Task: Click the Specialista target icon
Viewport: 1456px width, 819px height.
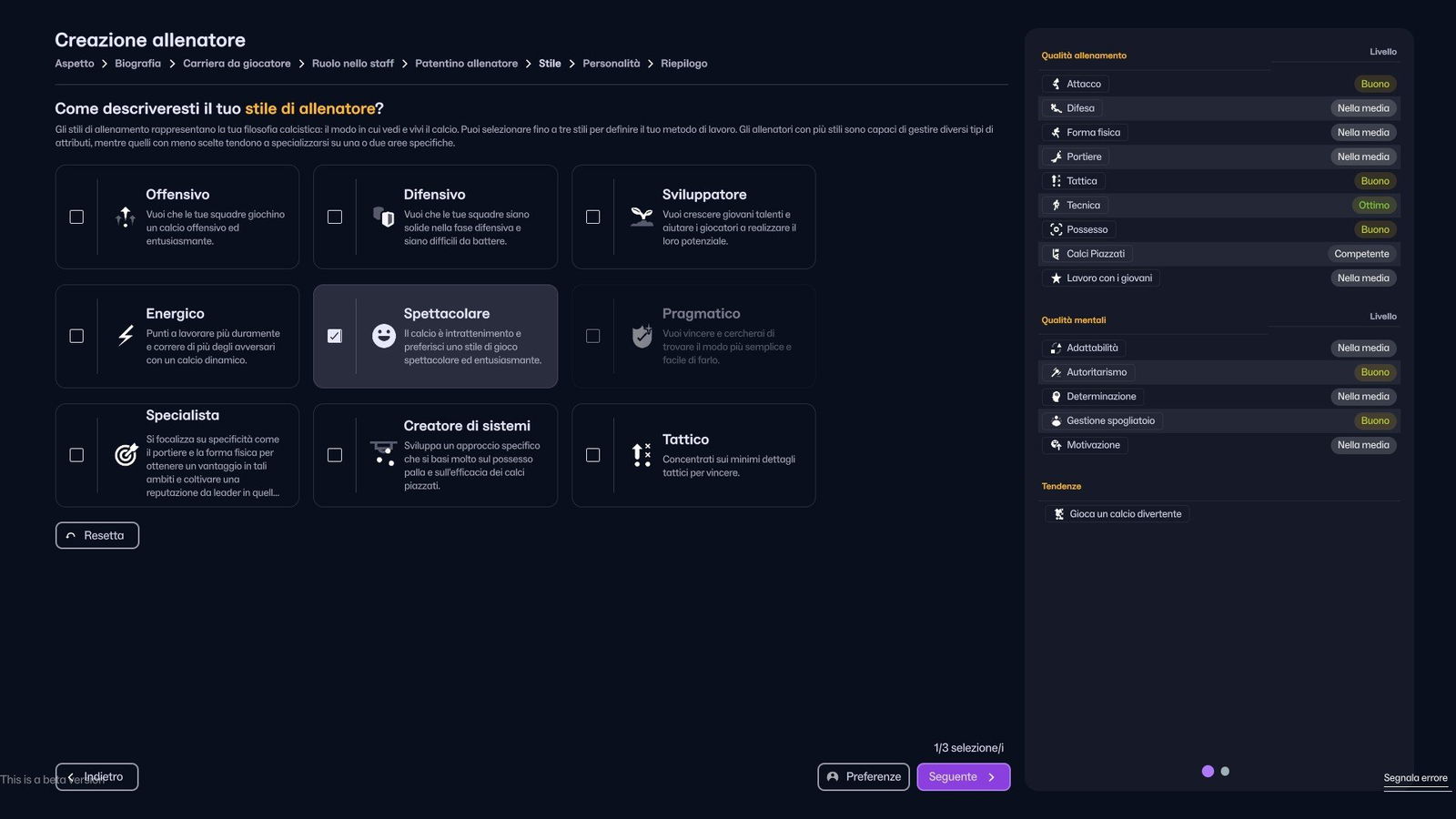Action: pos(126,455)
